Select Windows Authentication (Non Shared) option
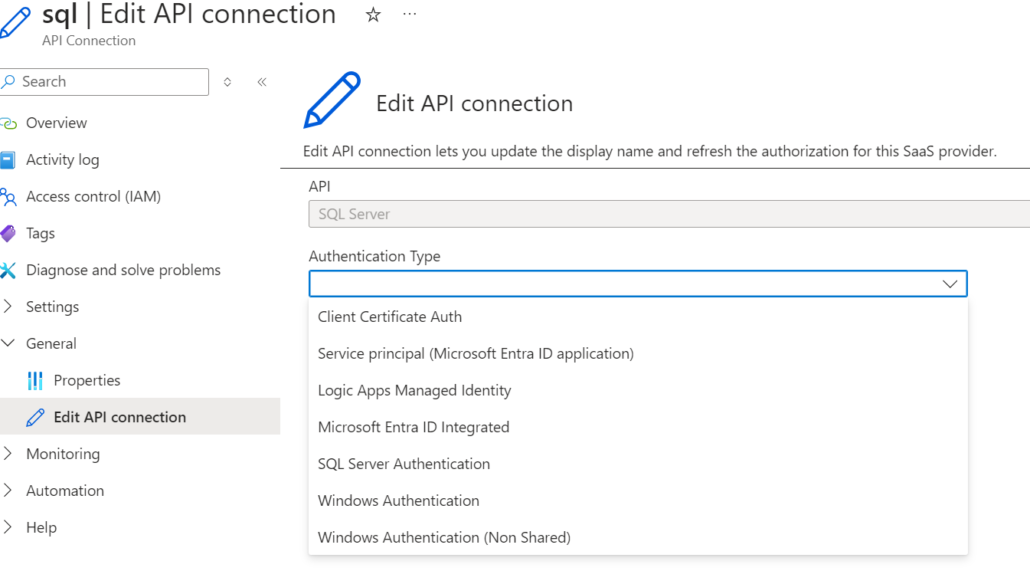The width and height of the screenshot is (1030, 571). [x=638, y=537]
